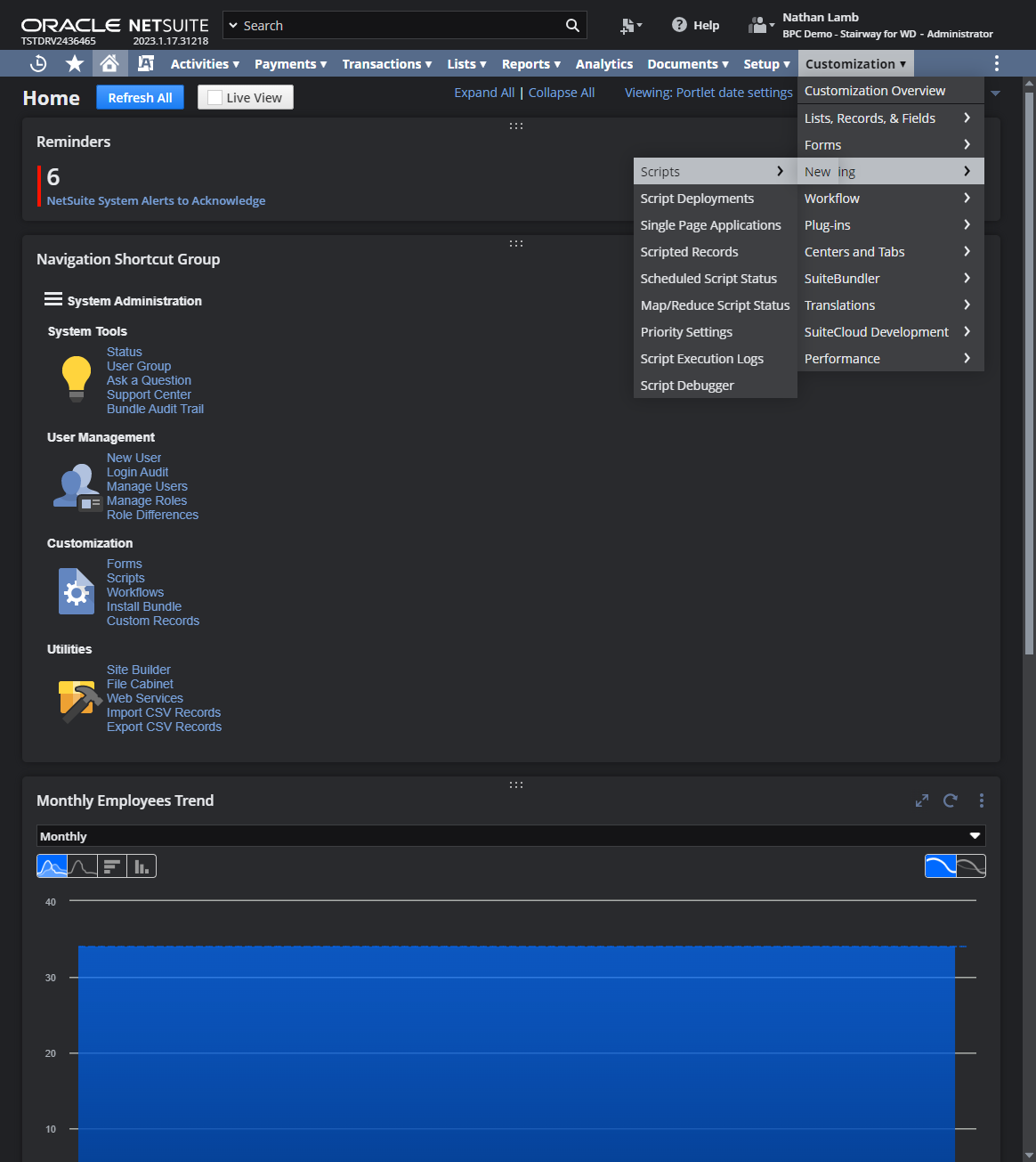Select the area chart type icon
The width and height of the screenshot is (1036, 1162).
point(53,866)
